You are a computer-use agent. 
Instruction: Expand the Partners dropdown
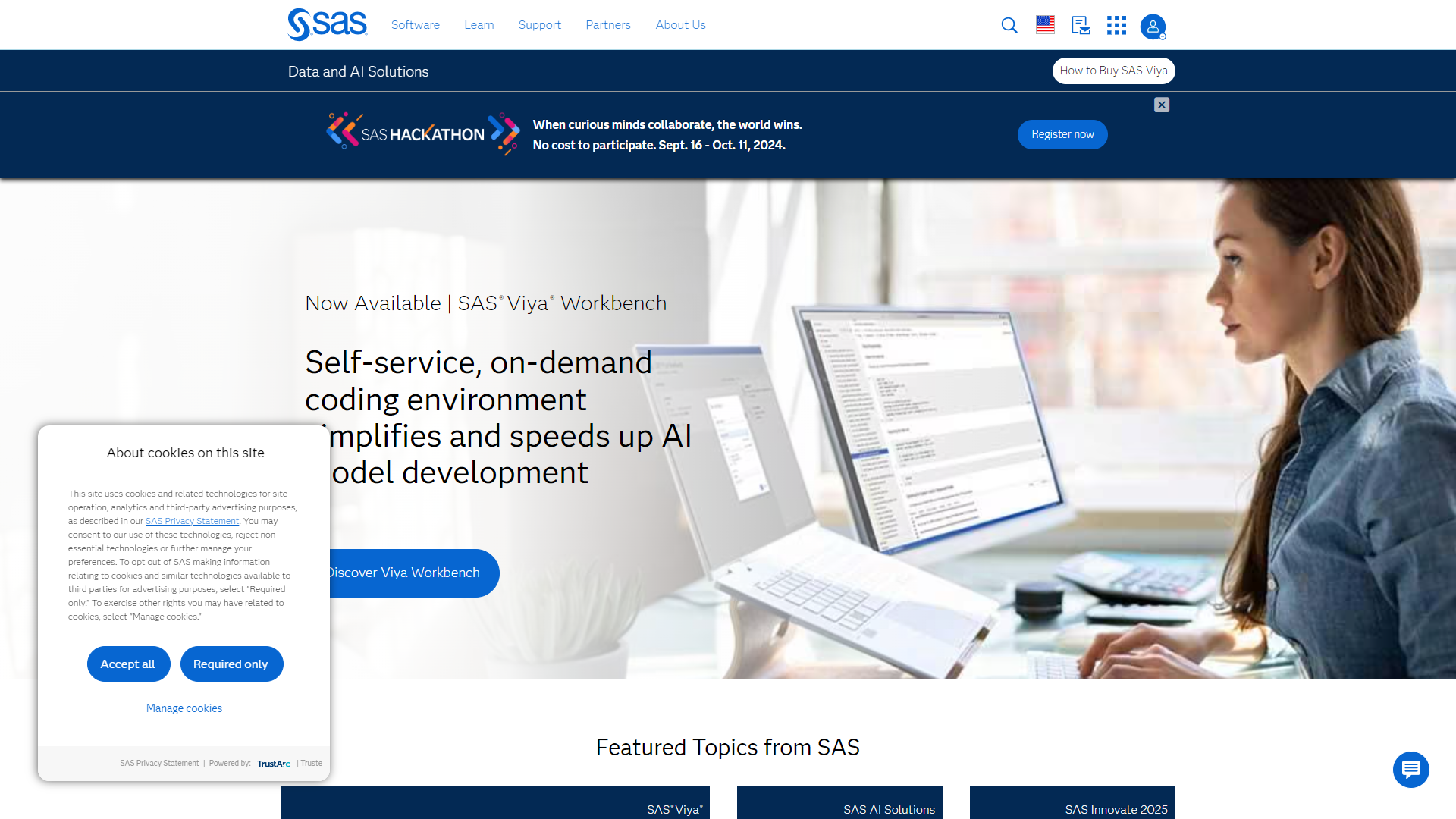607,24
